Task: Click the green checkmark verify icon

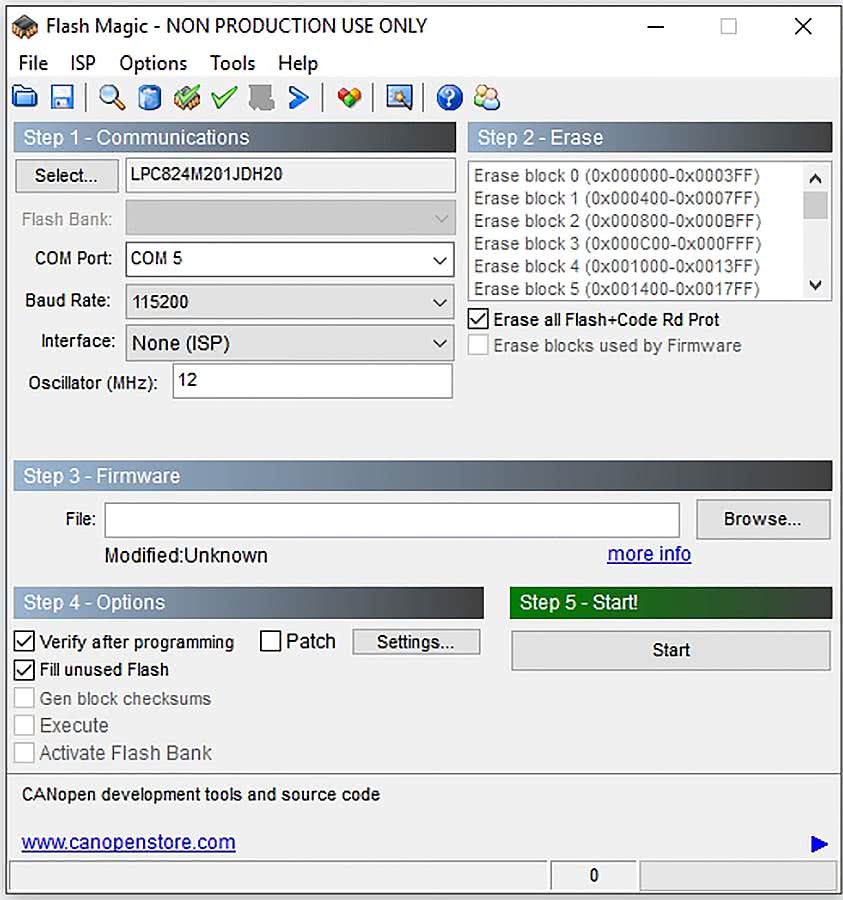Action: [x=223, y=97]
